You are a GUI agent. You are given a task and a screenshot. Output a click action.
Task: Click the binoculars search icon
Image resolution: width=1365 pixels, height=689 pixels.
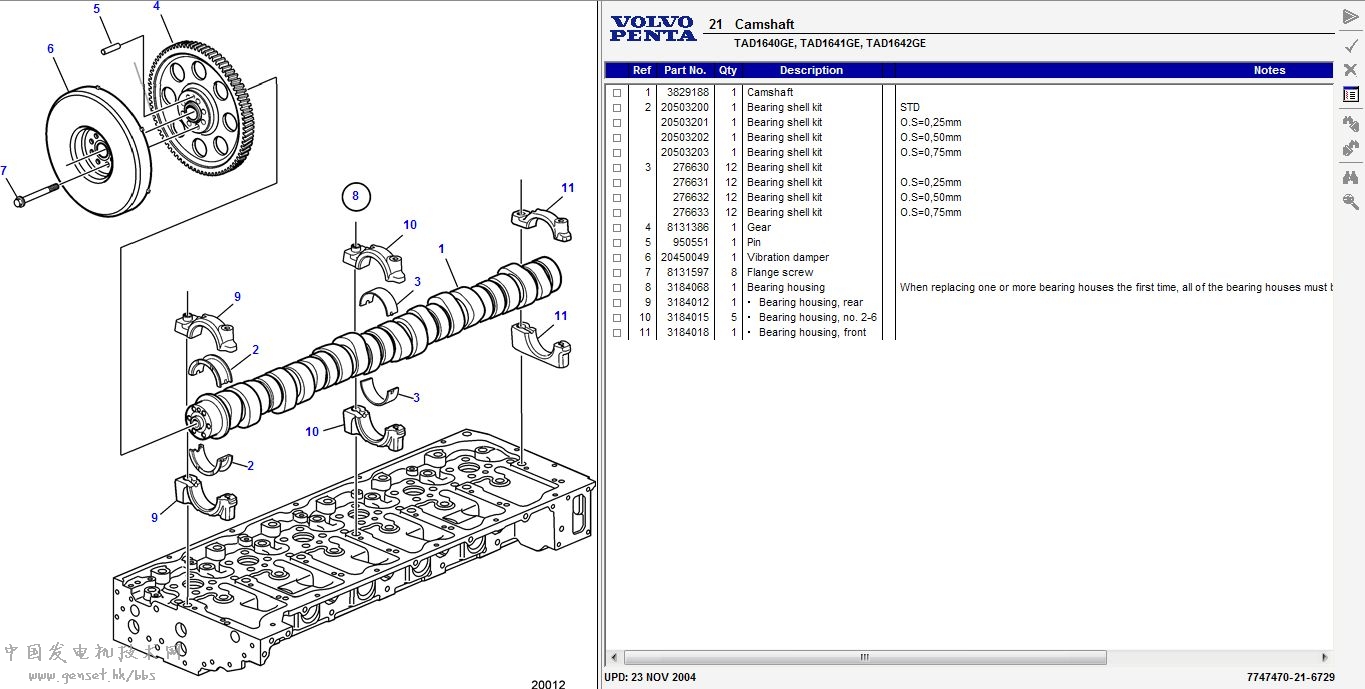pos(1350,177)
